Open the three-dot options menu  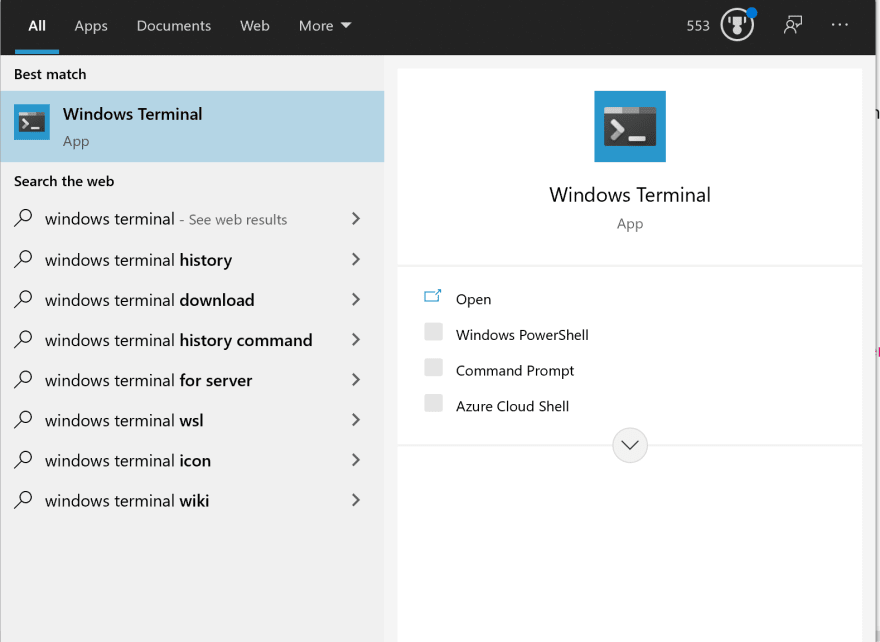tap(840, 25)
